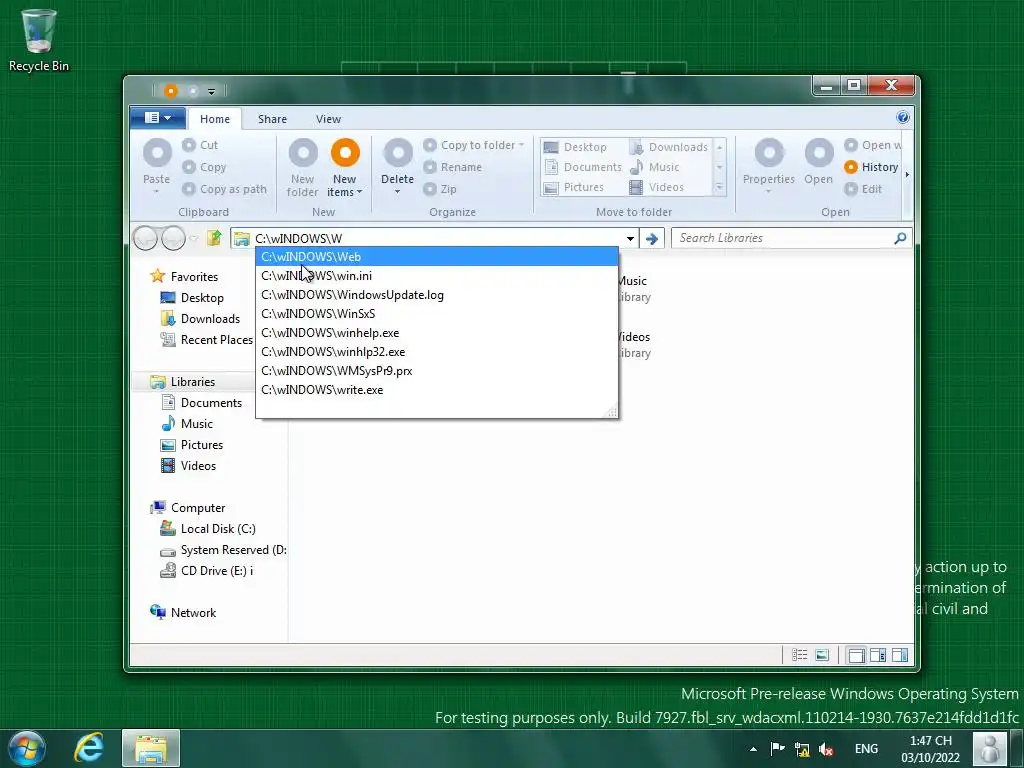Move to Music in ribbon gallery
The height and width of the screenshot is (768, 1024).
tap(654, 167)
